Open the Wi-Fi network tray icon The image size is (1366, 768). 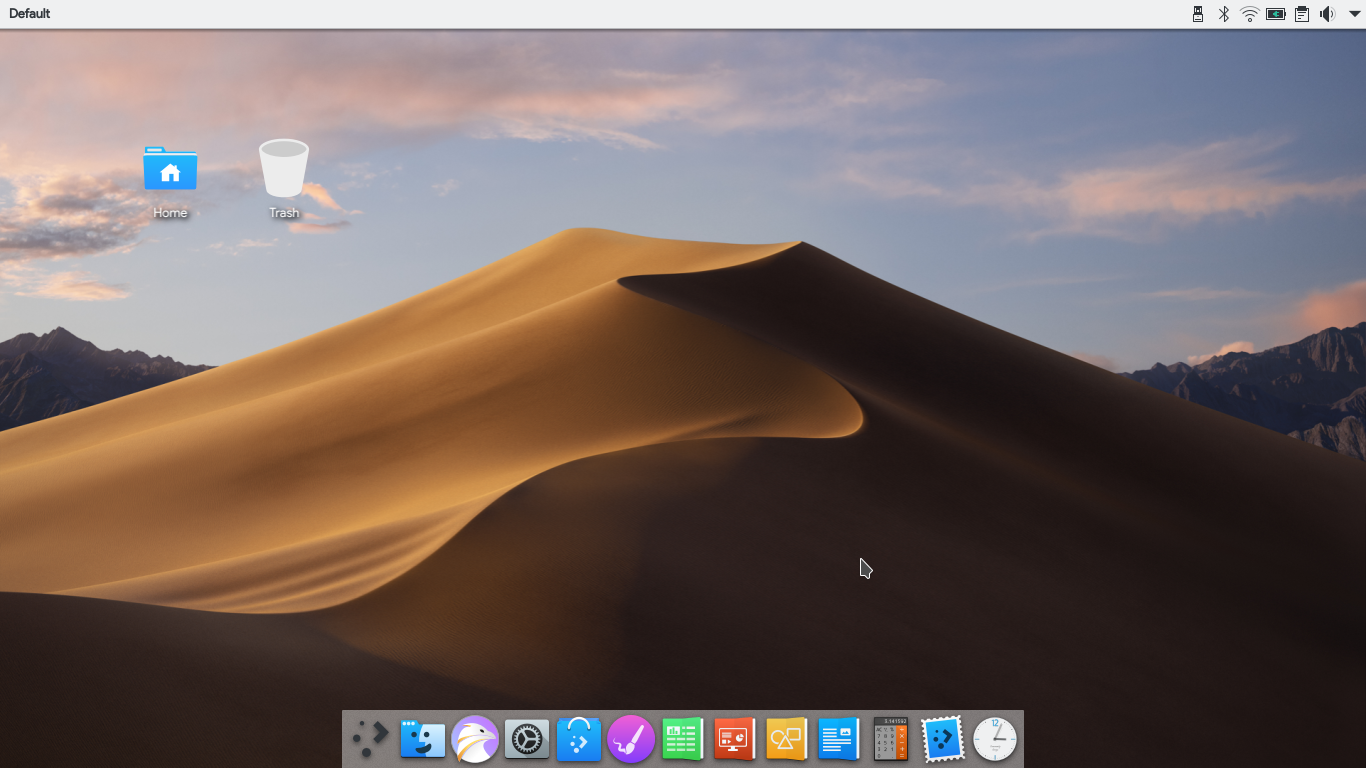[1249, 14]
